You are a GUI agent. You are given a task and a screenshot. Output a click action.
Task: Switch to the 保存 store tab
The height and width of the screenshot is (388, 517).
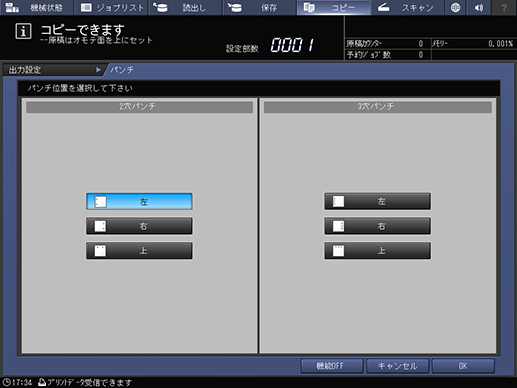(x=259, y=7)
